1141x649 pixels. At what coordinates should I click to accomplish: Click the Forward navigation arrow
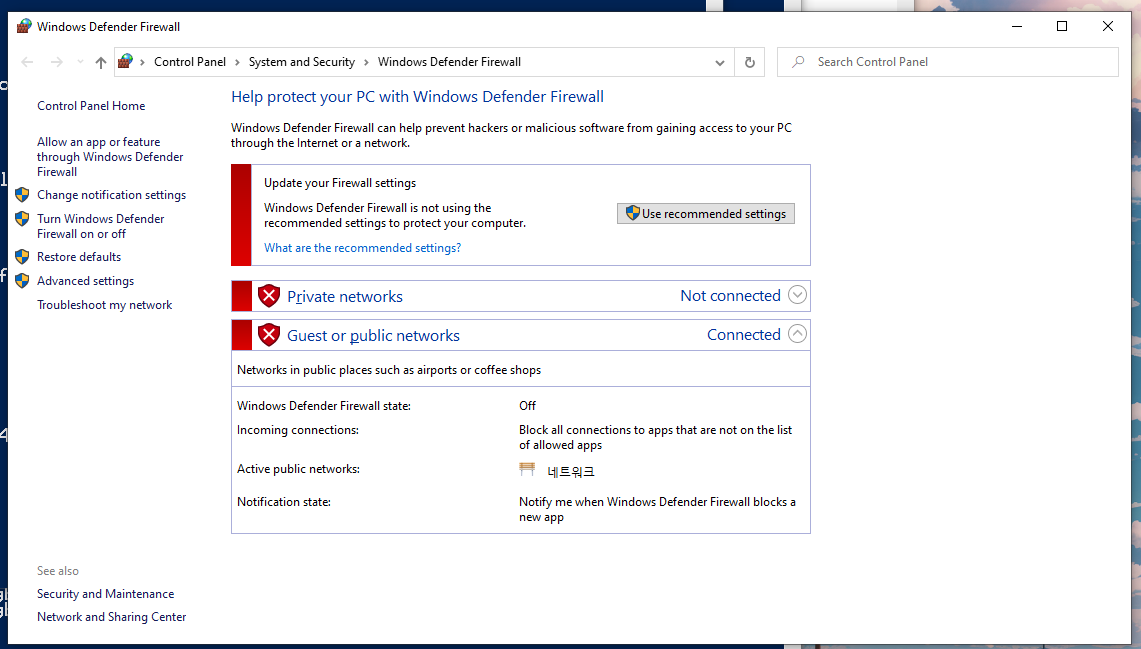[x=57, y=63]
